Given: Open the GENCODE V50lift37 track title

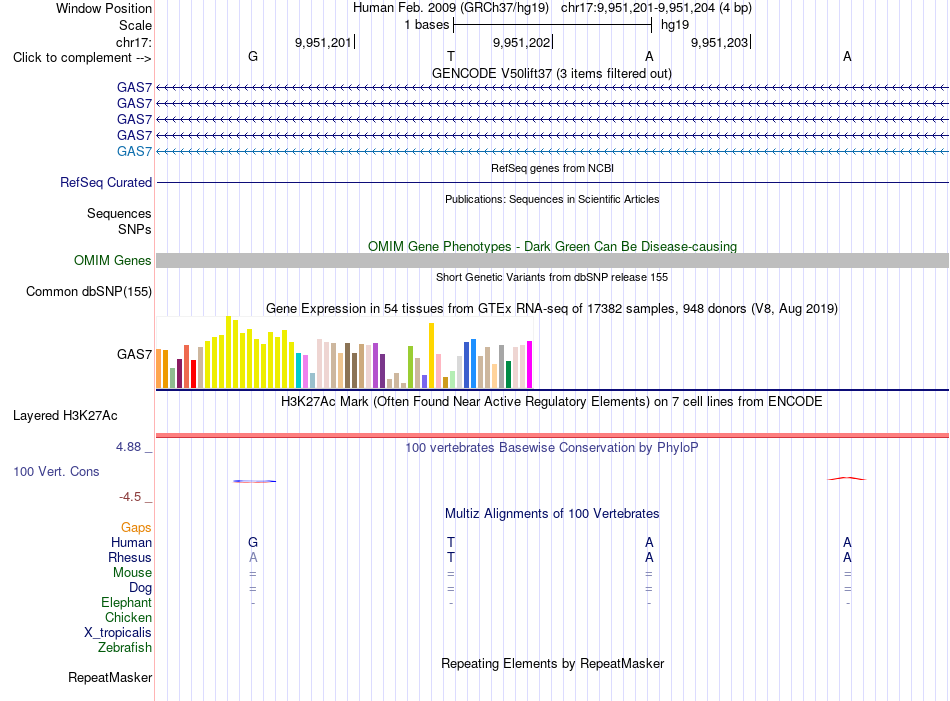Looking at the screenshot, I should [552, 73].
